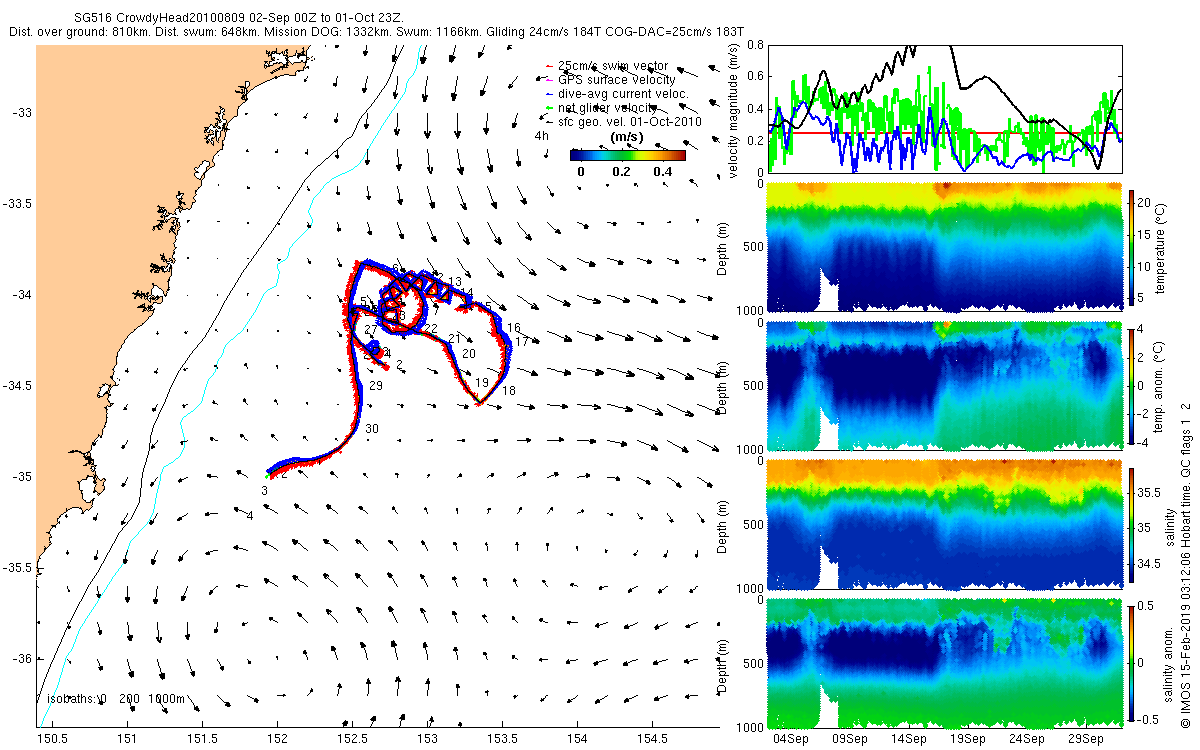1200x750 pixels.
Task: Click longitude label 150.5 on the map axis
Action: tap(52, 738)
